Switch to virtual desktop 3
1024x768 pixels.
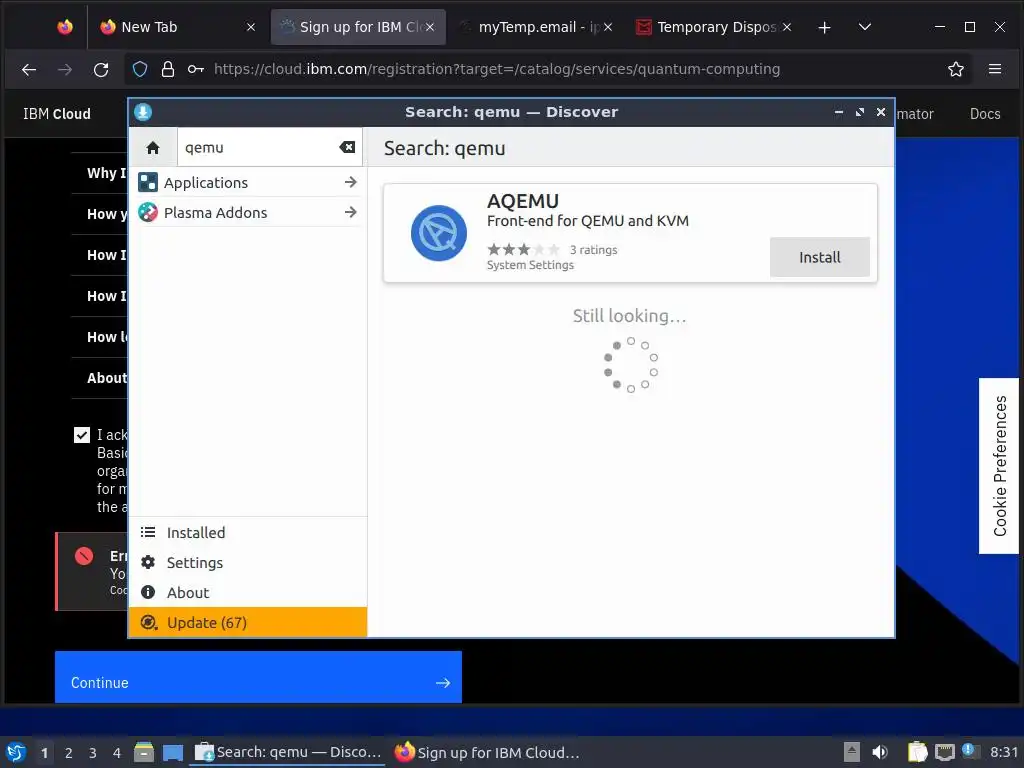coord(93,753)
